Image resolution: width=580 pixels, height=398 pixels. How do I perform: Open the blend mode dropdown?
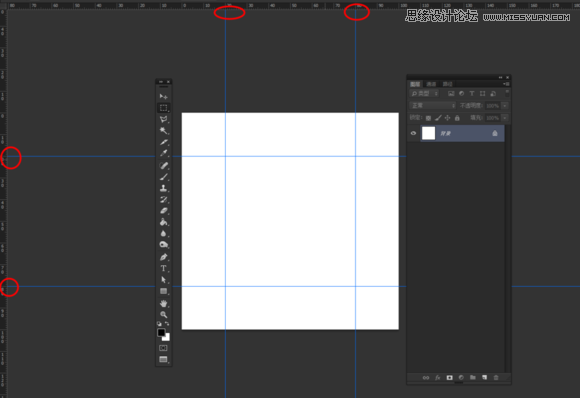(x=433, y=106)
